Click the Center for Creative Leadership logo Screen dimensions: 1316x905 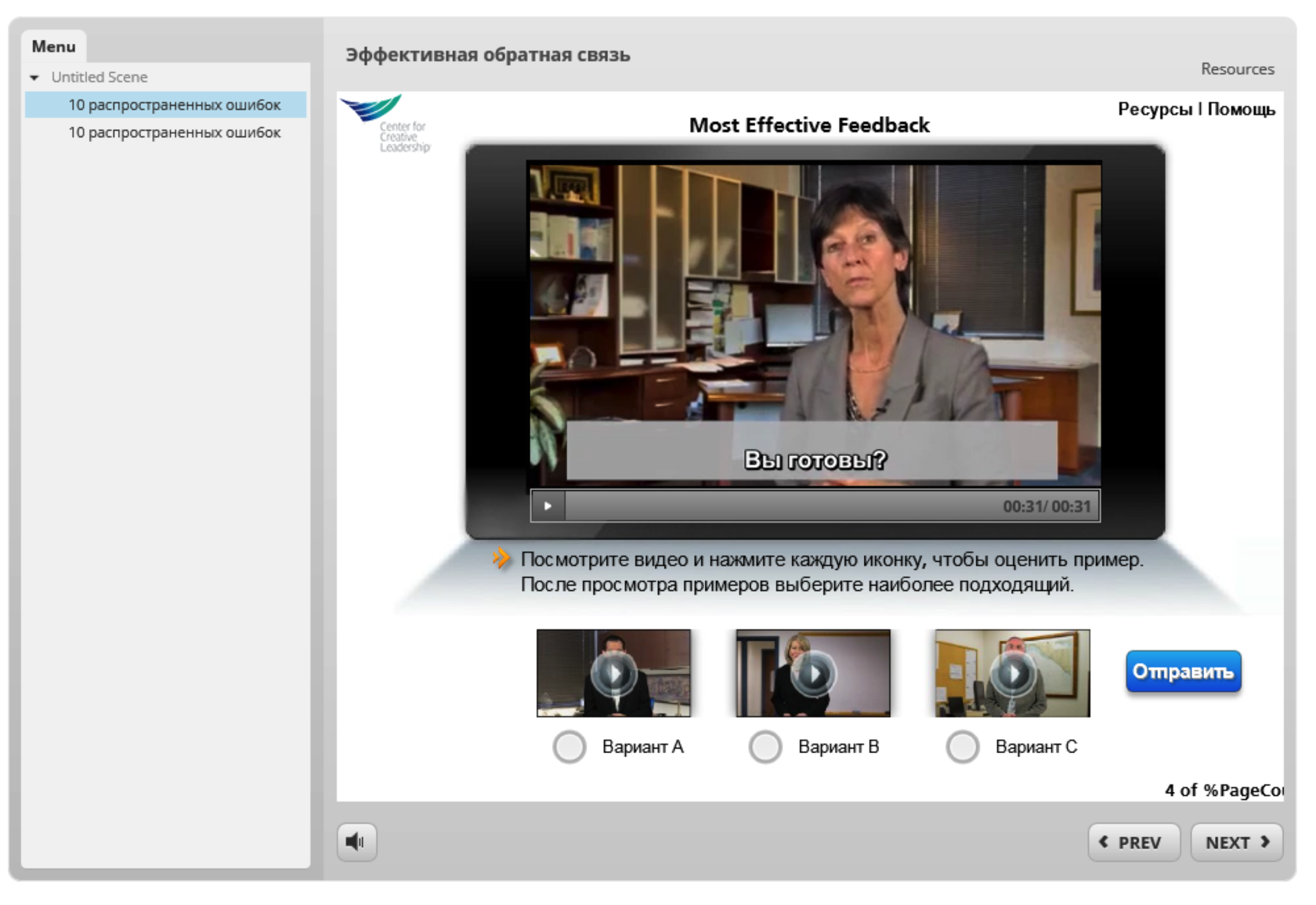tap(385, 123)
